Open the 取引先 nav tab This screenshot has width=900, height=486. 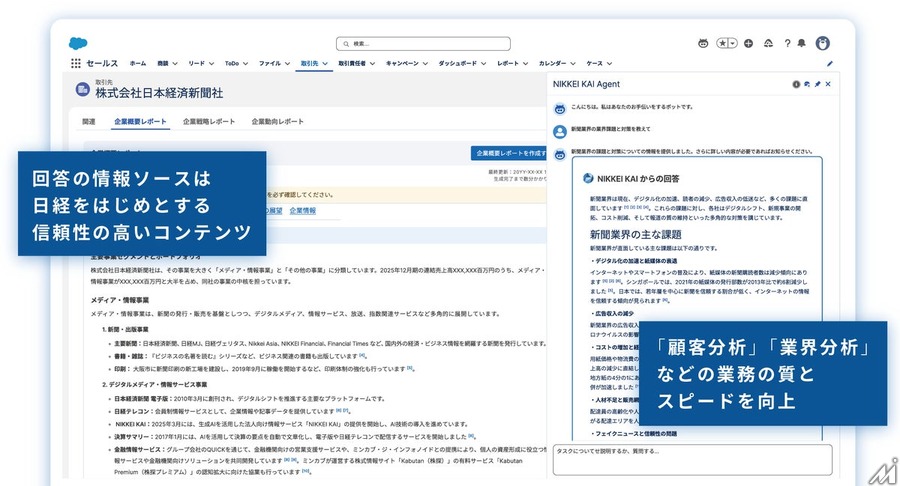309,64
